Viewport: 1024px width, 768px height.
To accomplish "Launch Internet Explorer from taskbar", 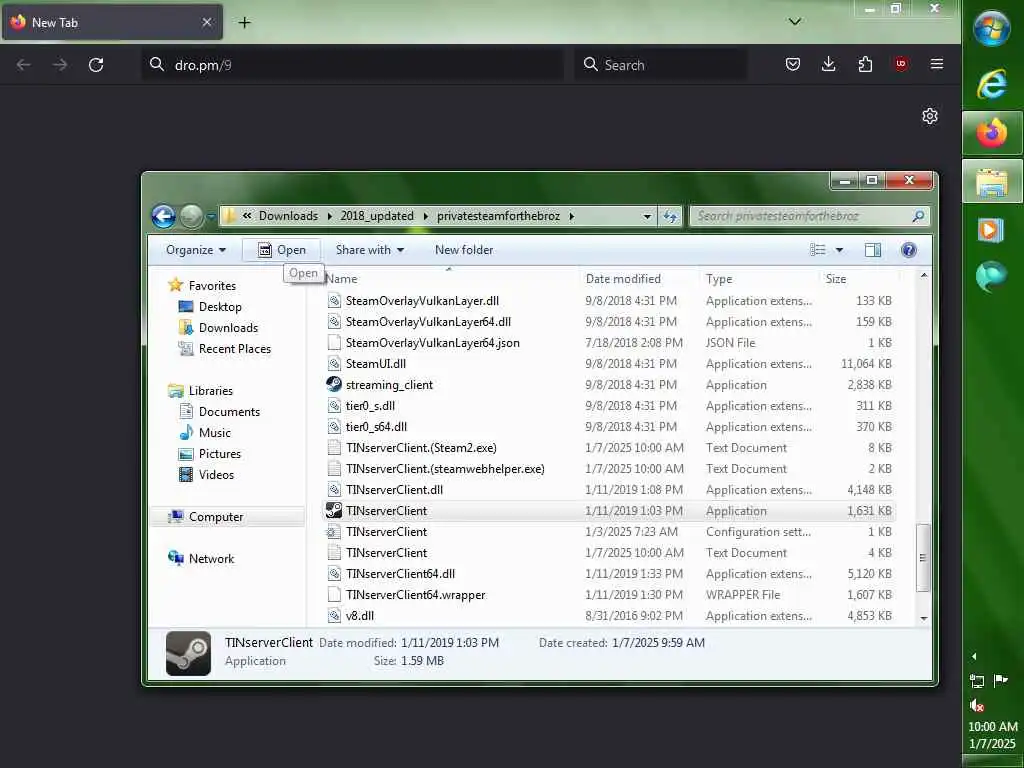I will tap(991, 84).
